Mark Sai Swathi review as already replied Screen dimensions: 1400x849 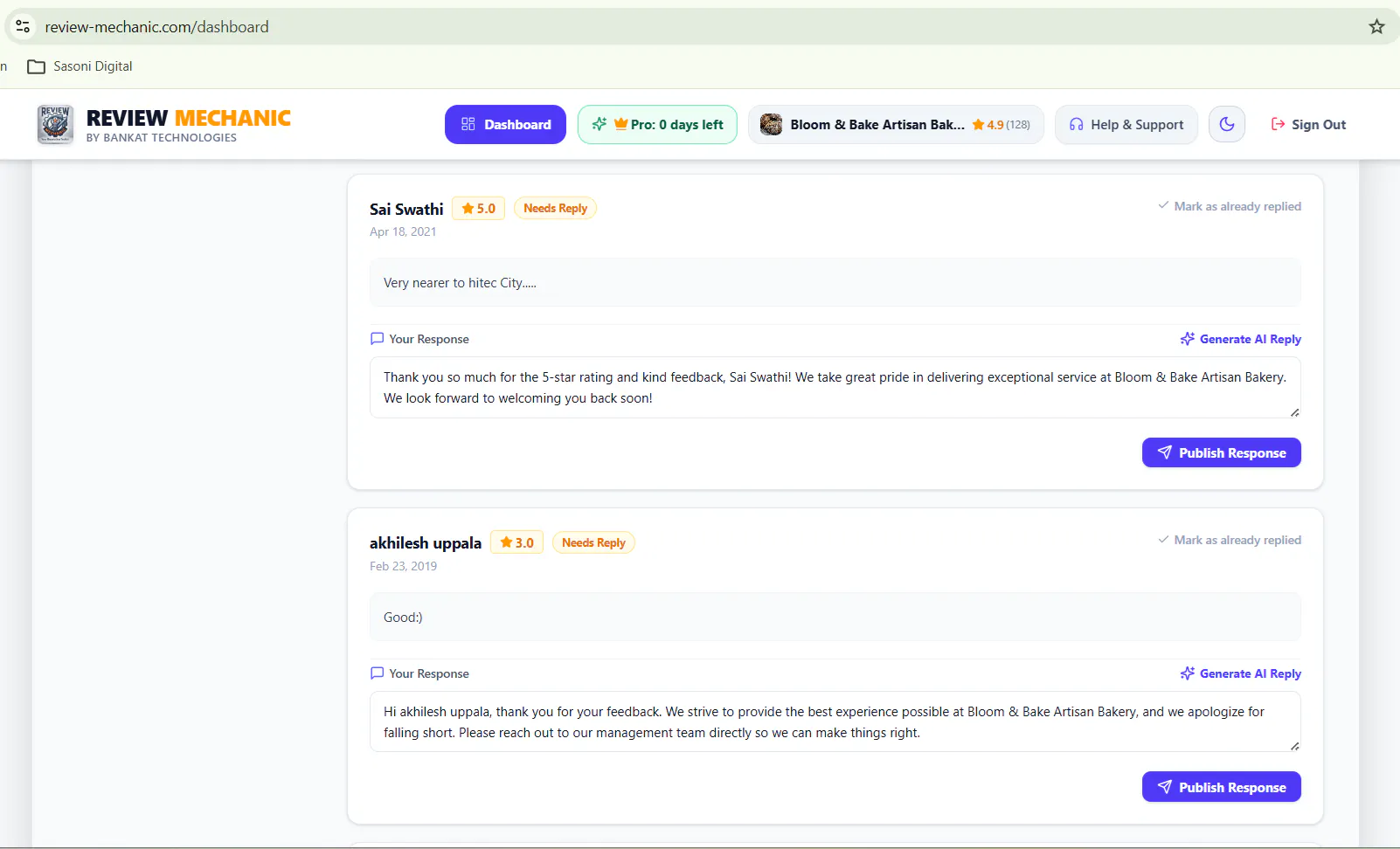click(1230, 206)
